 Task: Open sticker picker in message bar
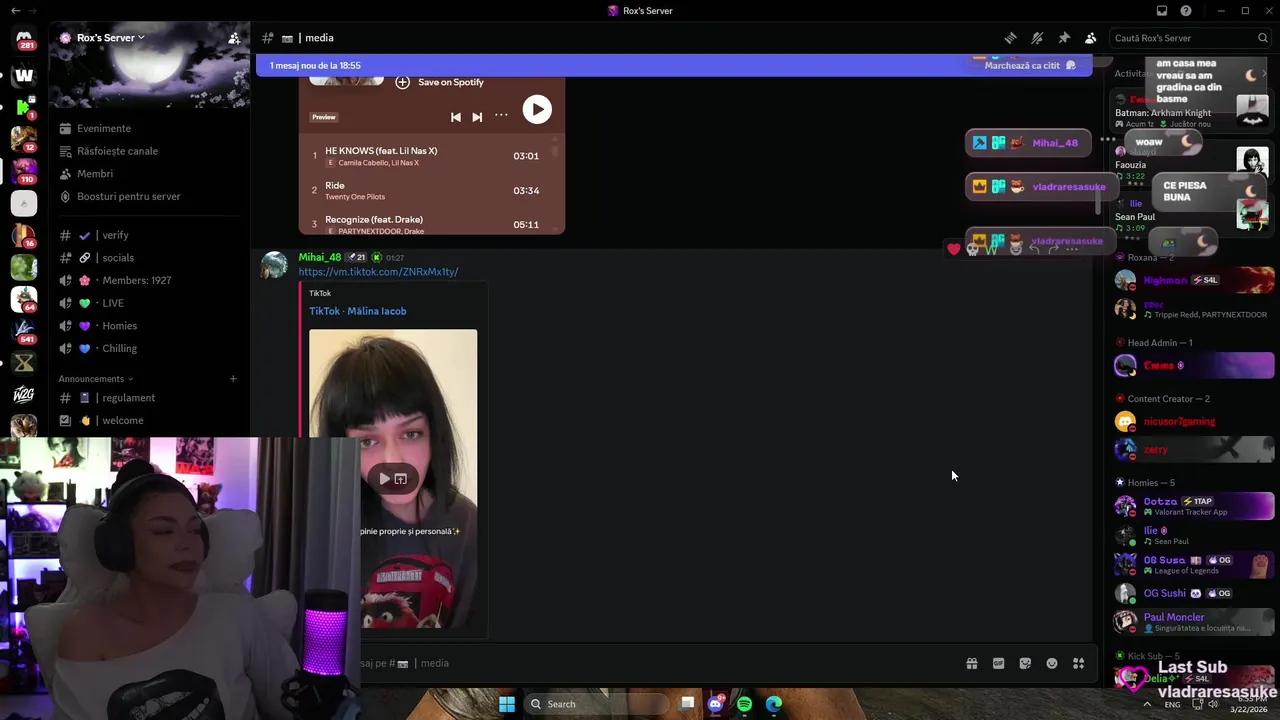pos(1025,663)
